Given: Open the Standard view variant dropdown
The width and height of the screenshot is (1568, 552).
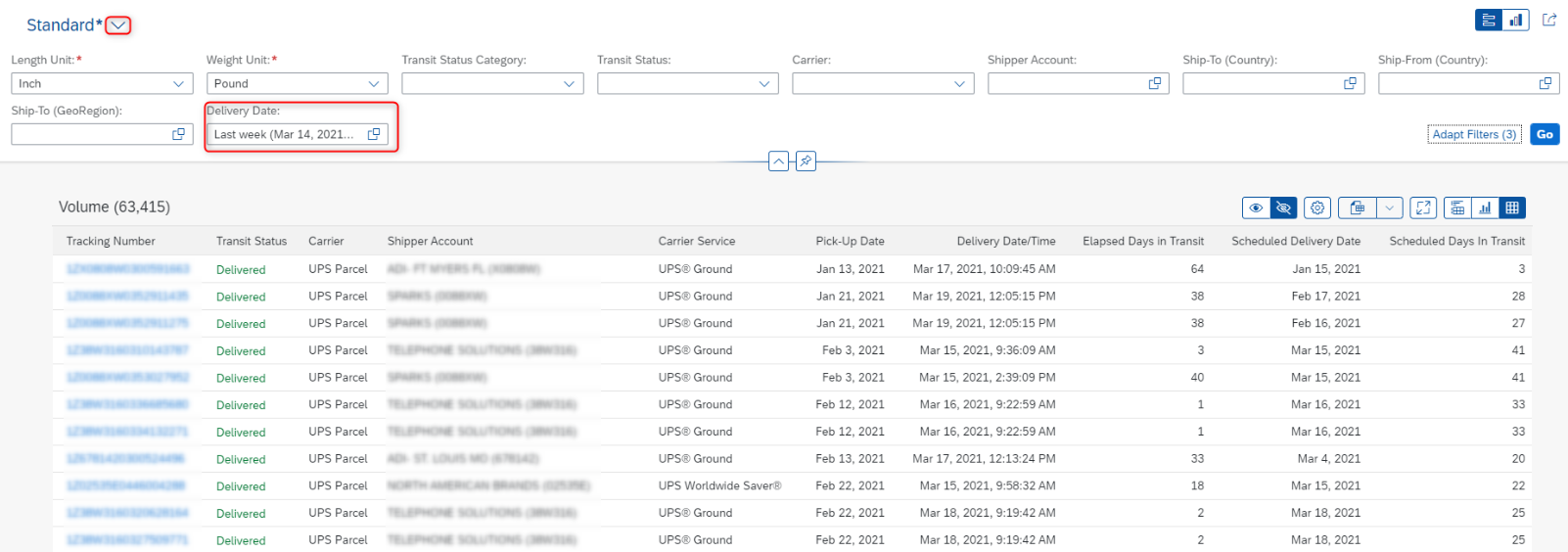Looking at the screenshot, I should (x=117, y=25).
